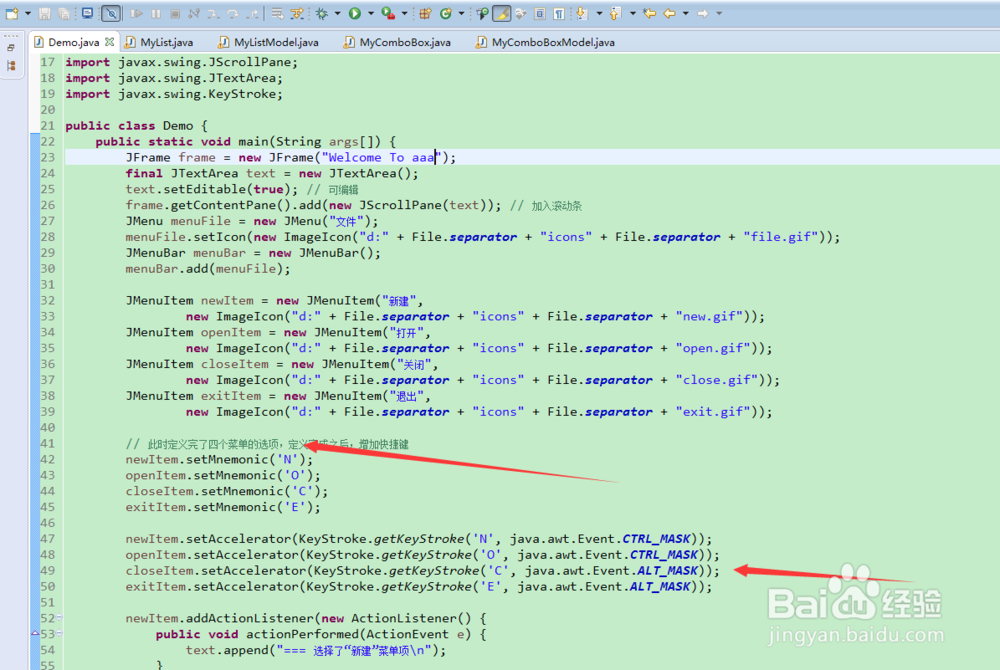Click 'import javax.swing.KeyStroke' on line 19
The image size is (1000, 670).
click(170, 94)
